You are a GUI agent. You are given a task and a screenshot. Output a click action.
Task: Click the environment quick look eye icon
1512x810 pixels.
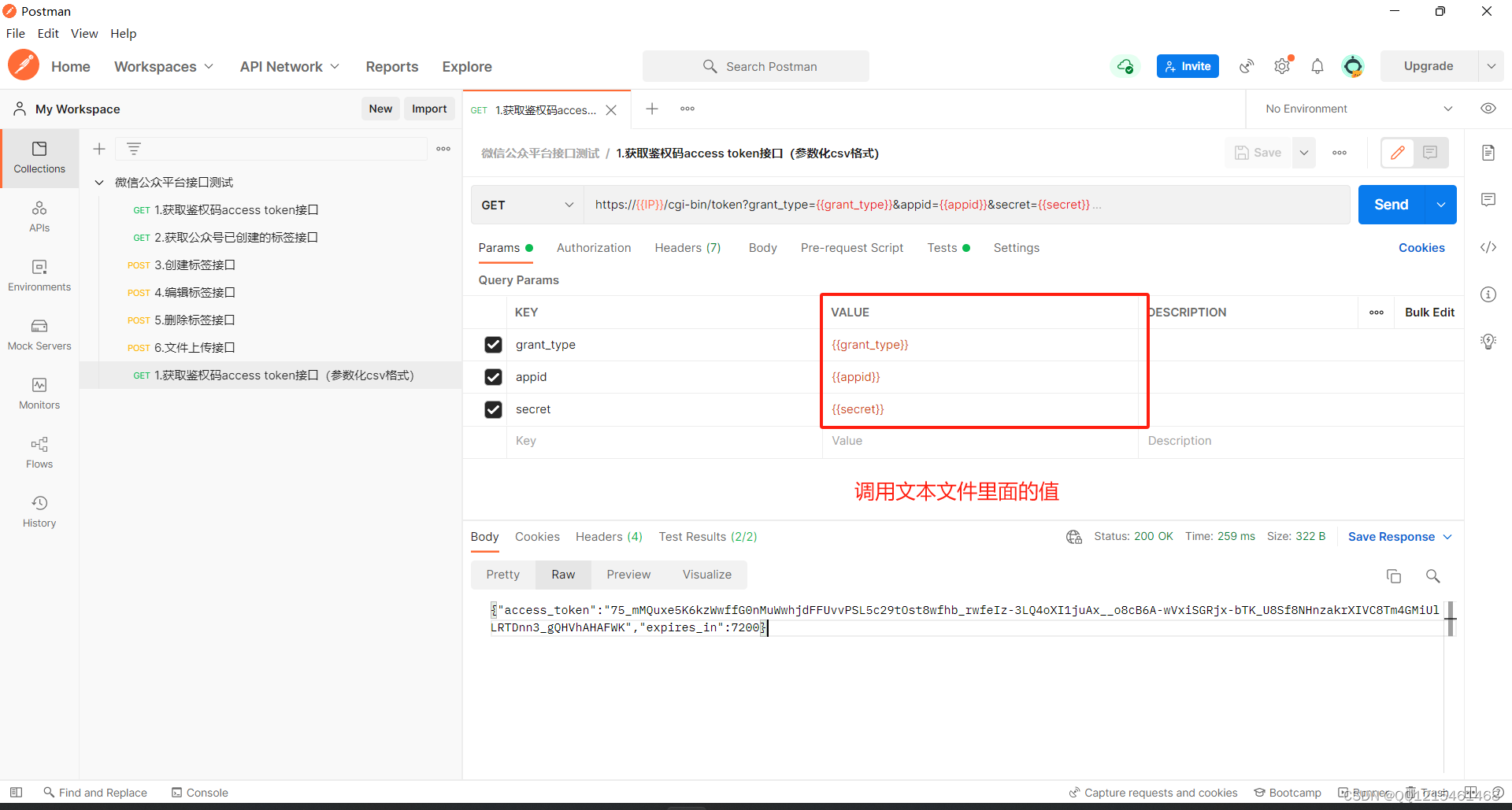(x=1488, y=109)
